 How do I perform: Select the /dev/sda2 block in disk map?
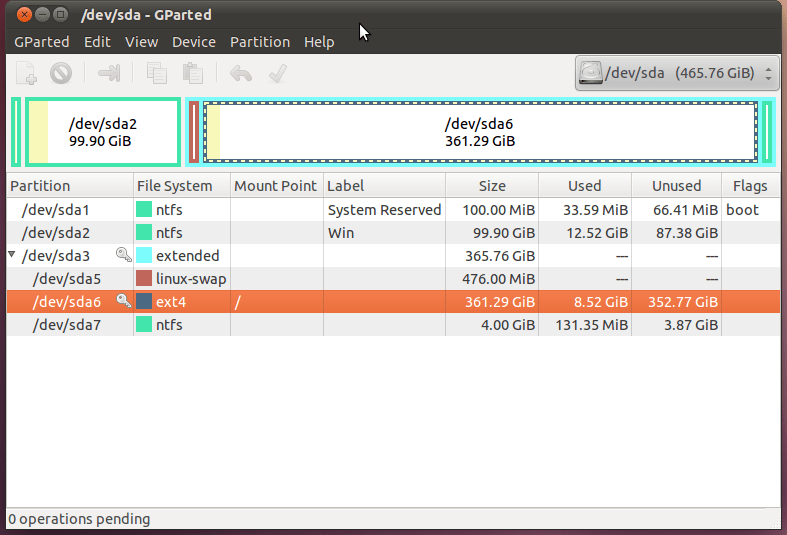coord(103,132)
